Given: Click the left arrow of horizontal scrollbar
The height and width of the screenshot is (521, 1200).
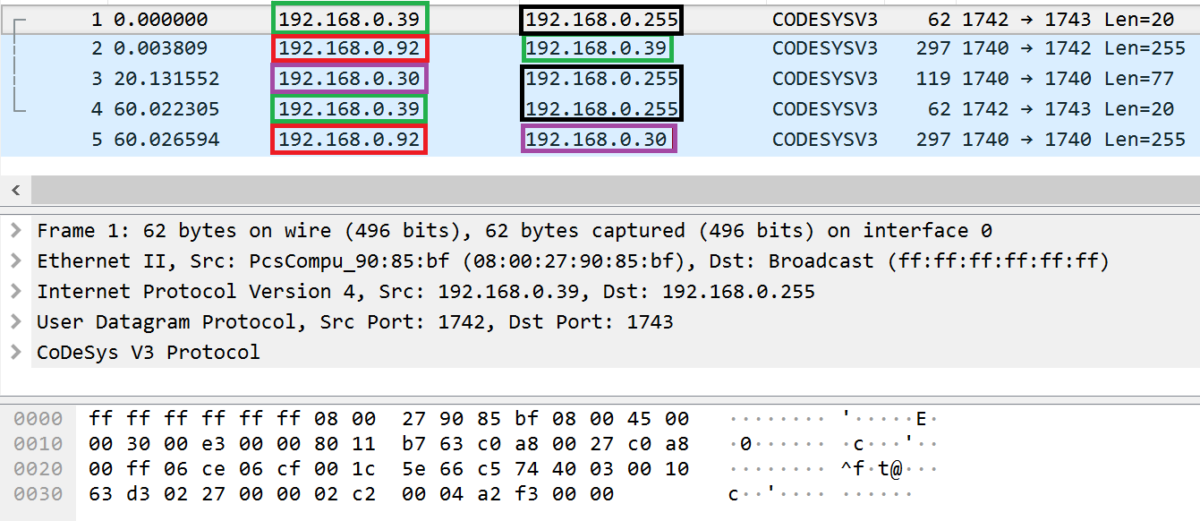Looking at the screenshot, I should 15,189.
